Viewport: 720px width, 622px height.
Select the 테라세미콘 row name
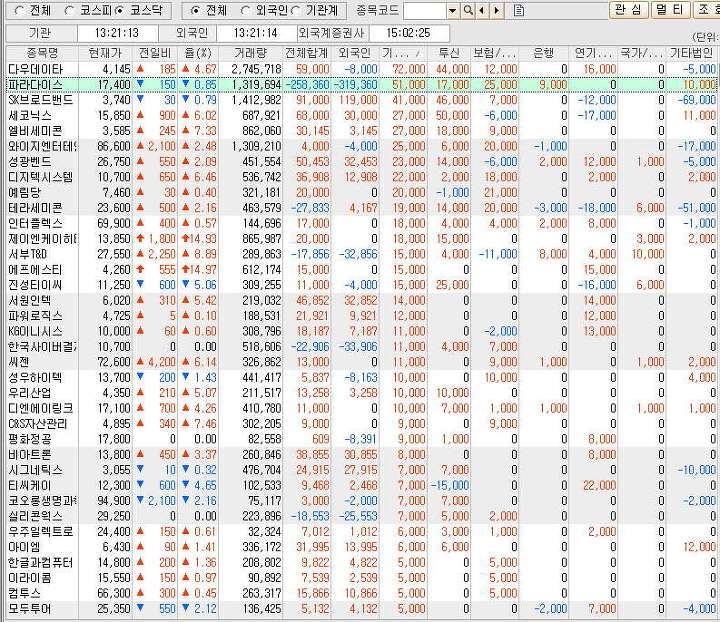point(35,208)
